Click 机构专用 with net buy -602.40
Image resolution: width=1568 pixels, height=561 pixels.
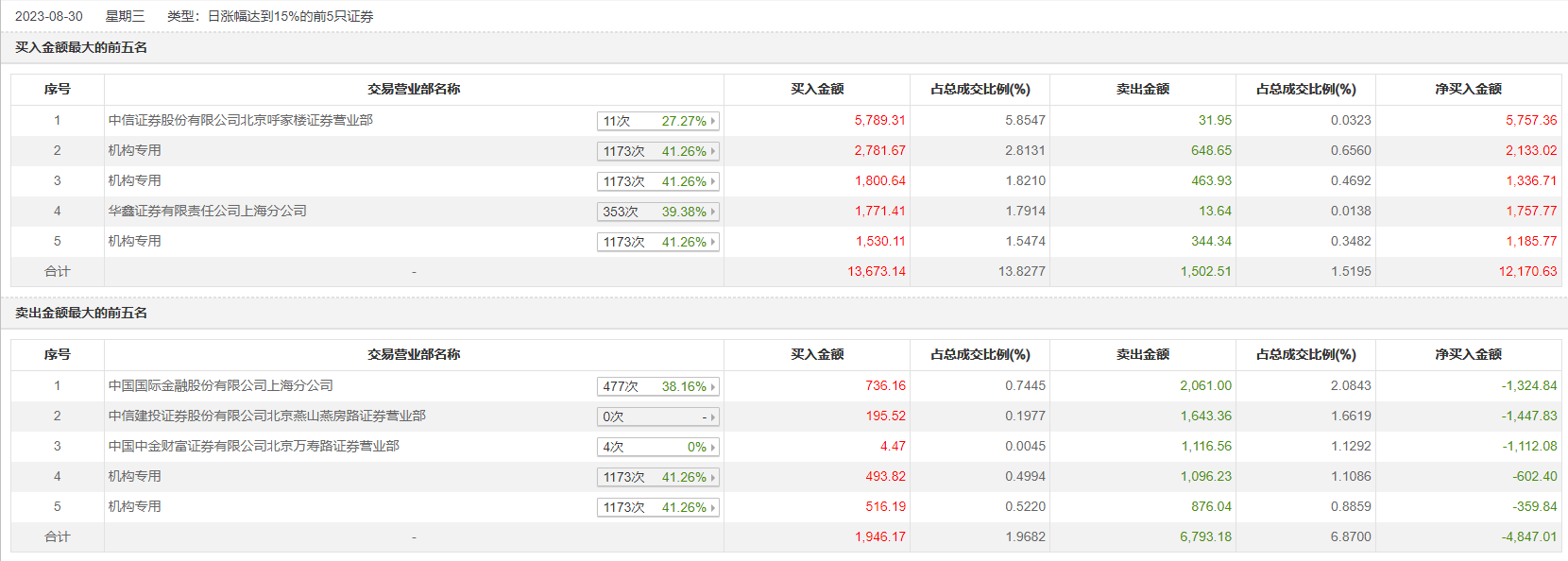point(135,476)
